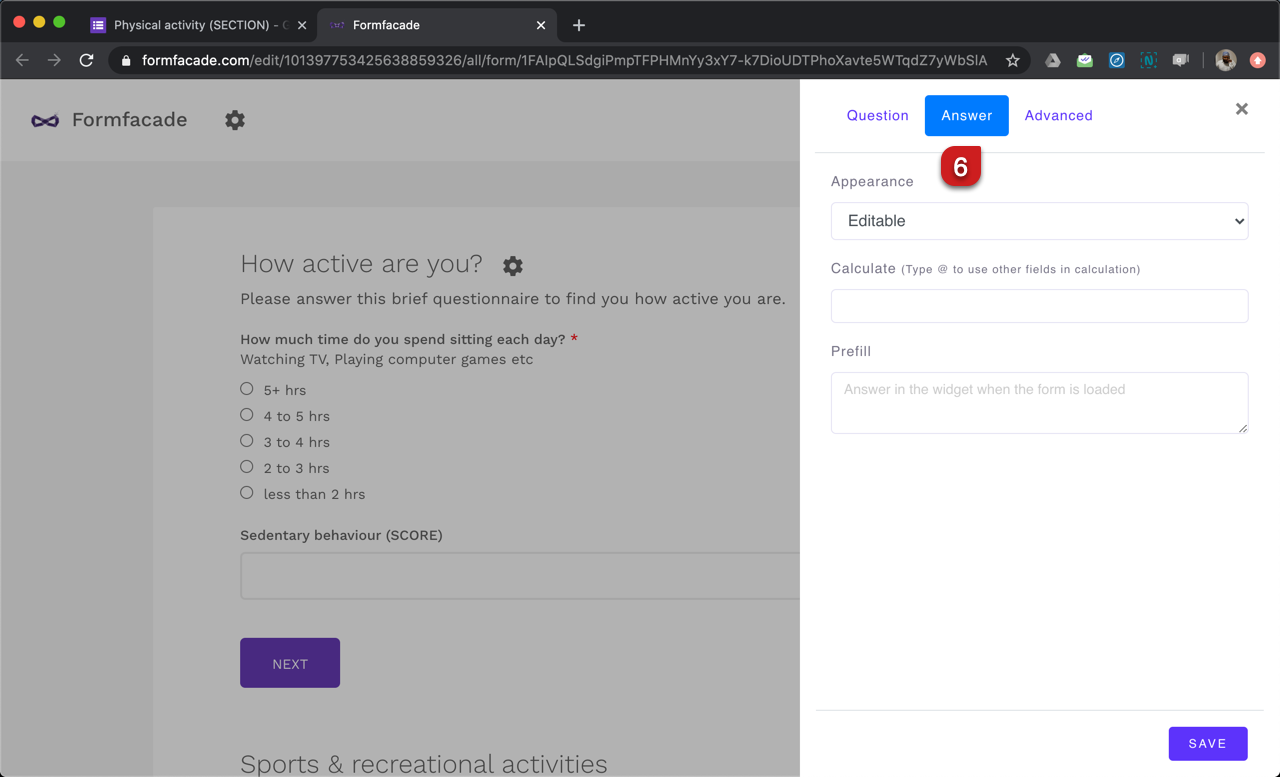The height and width of the screenshot is (777, 1280).
Task: Select the "2 to 3 hrs" option
Action: click(x=246, y=466)
